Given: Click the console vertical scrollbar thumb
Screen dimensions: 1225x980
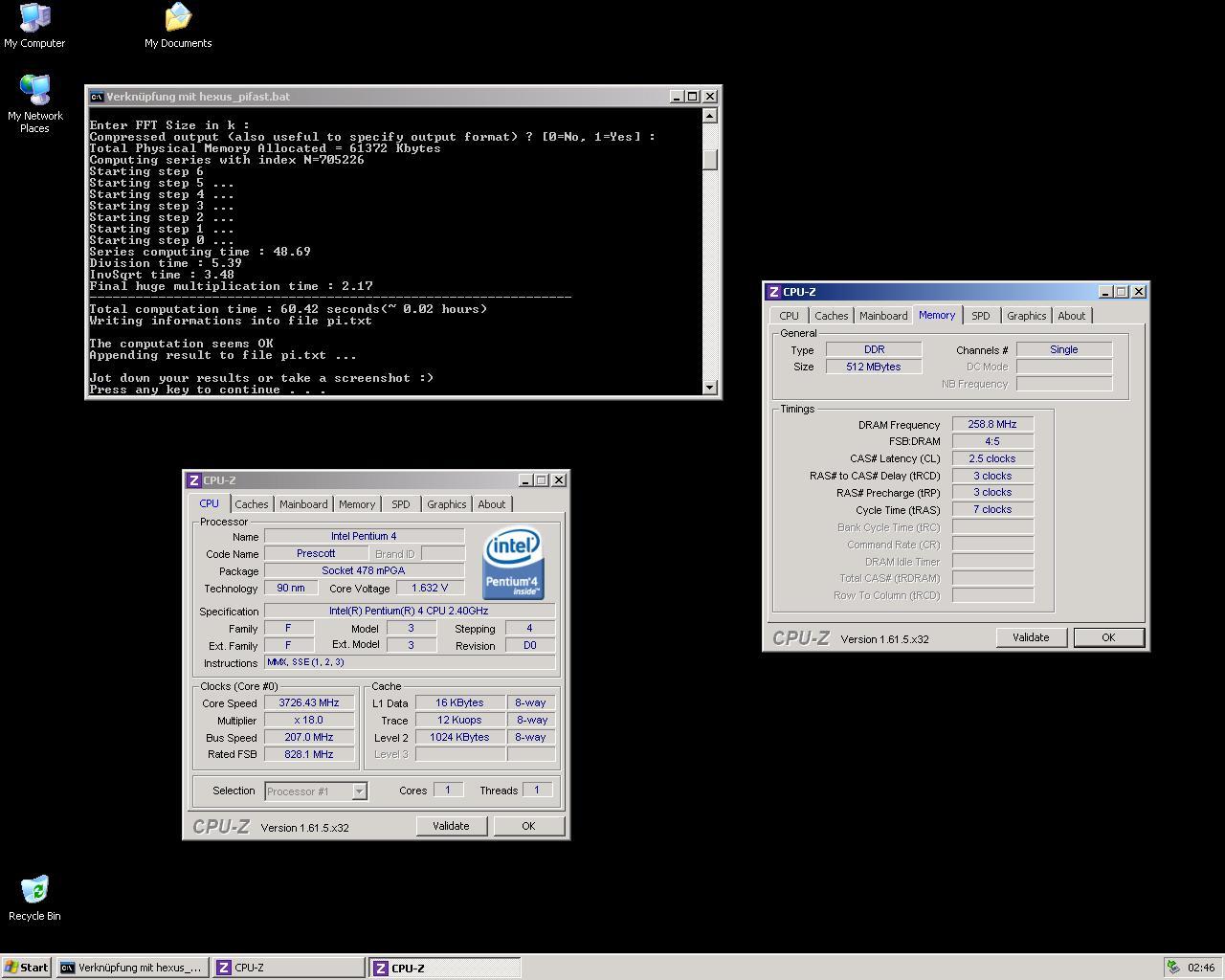Looking at the screenshot, I should 709,160.
